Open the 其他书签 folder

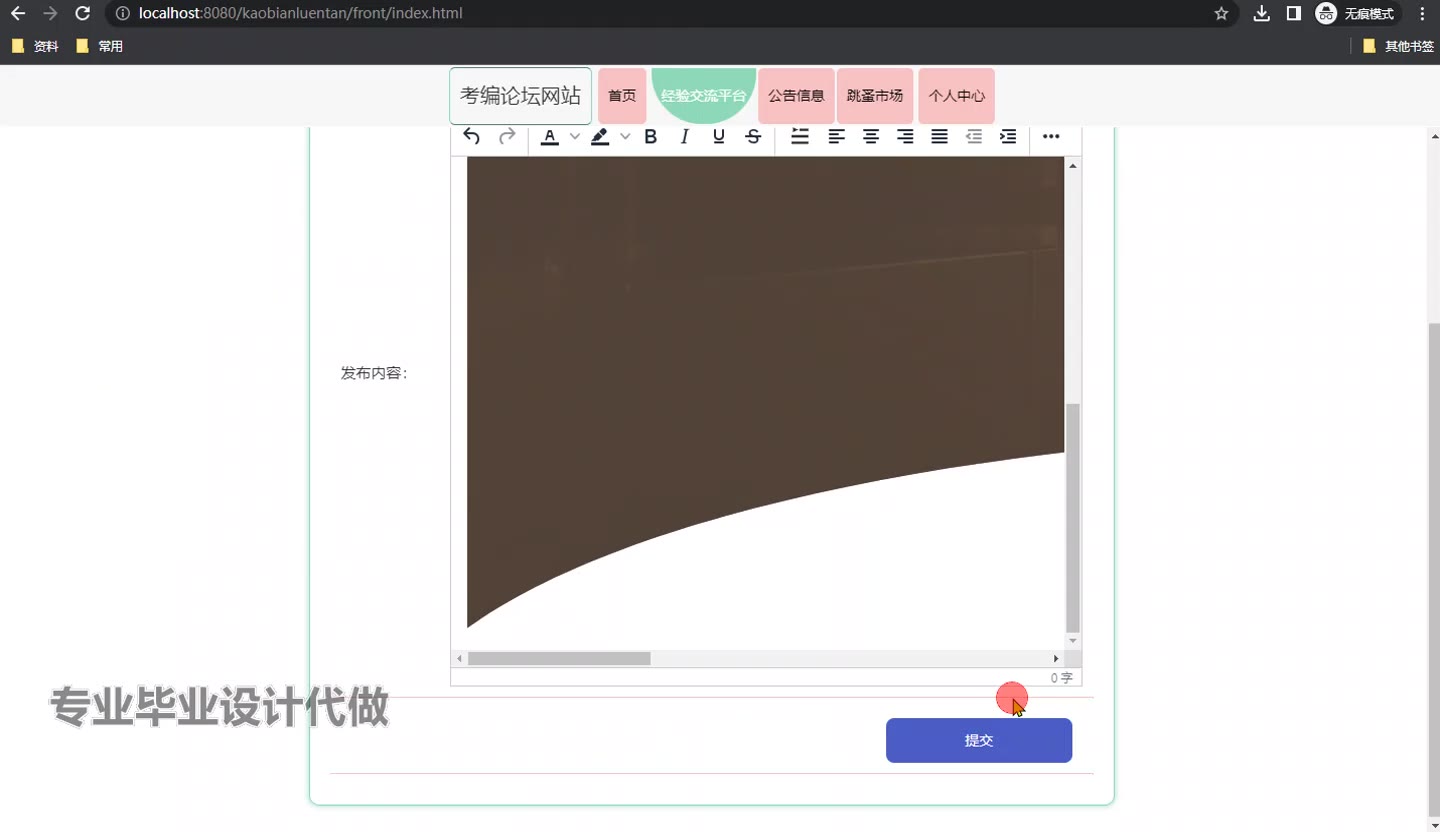click(x=1398, y=46)
